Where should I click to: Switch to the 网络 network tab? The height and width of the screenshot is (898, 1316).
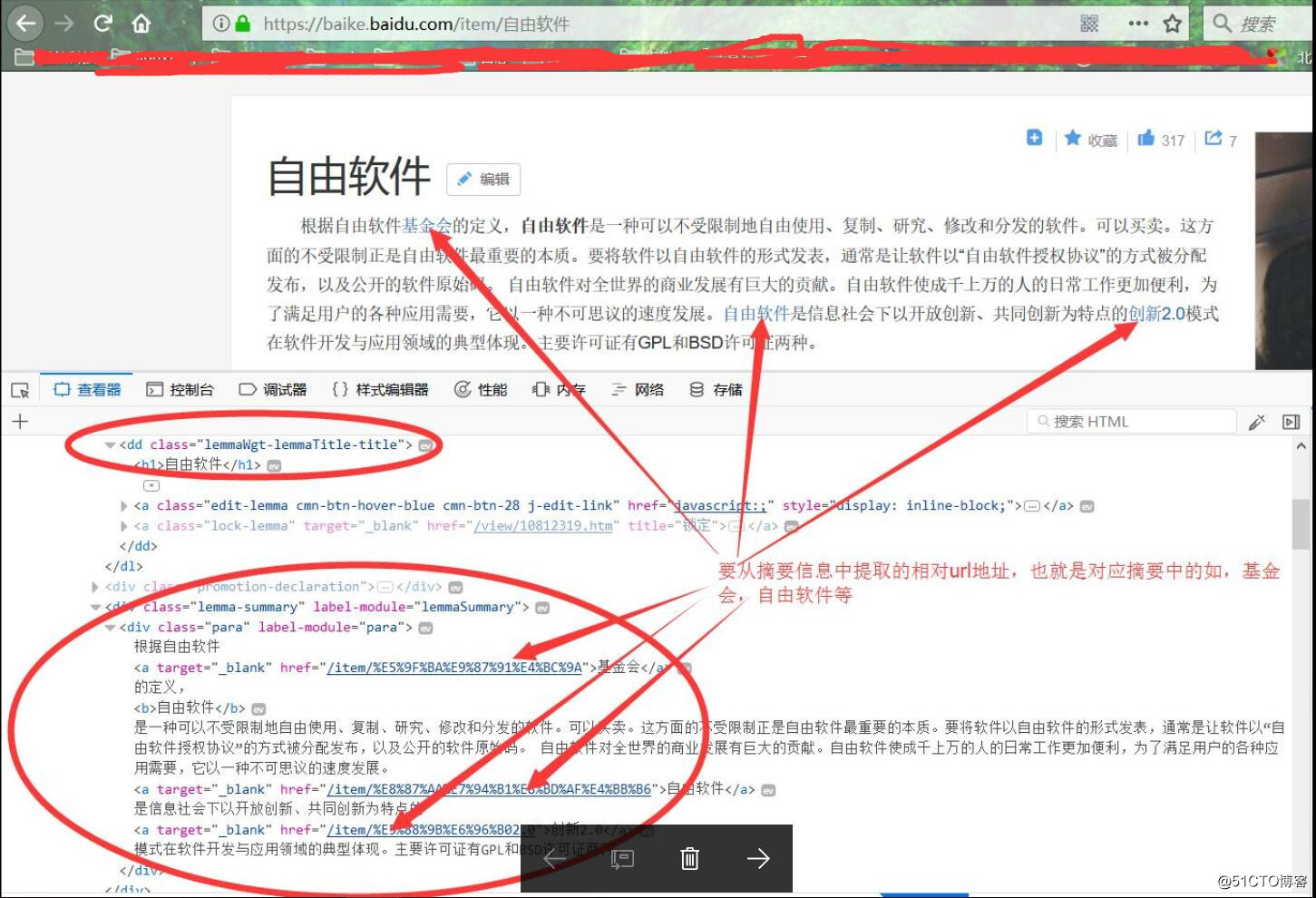tap(638, 390)
